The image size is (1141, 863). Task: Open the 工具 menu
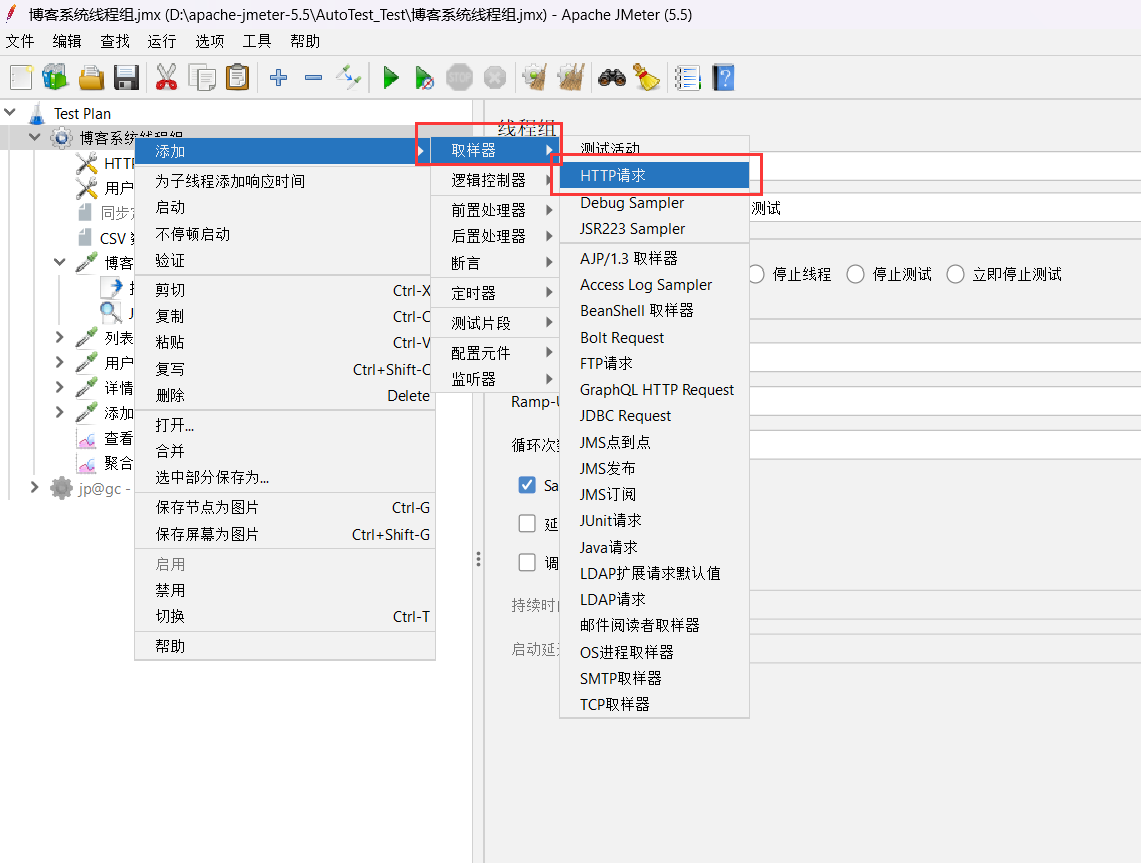point(256,41)
